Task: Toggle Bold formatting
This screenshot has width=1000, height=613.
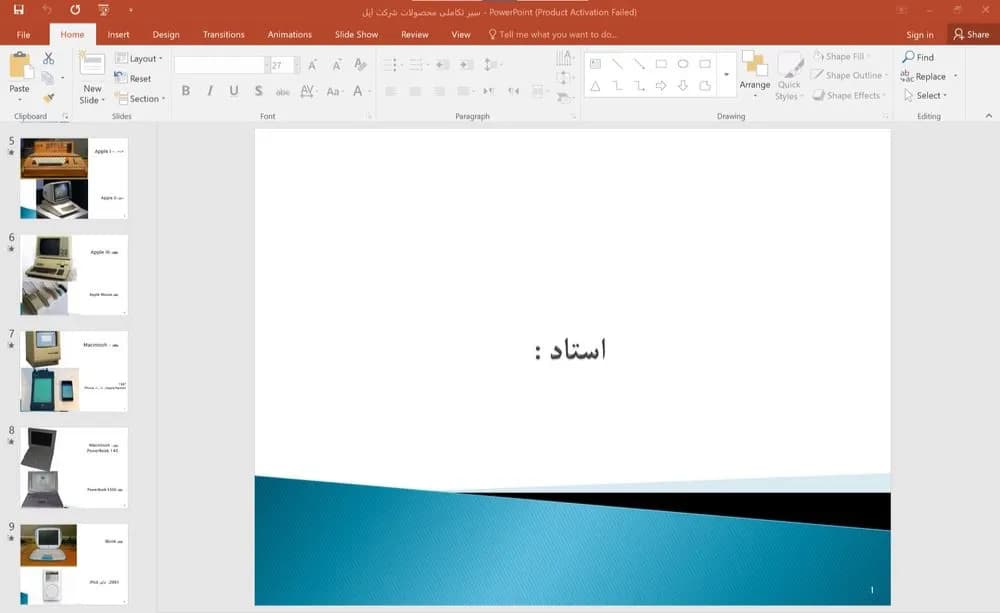Action: coord(186,91)
